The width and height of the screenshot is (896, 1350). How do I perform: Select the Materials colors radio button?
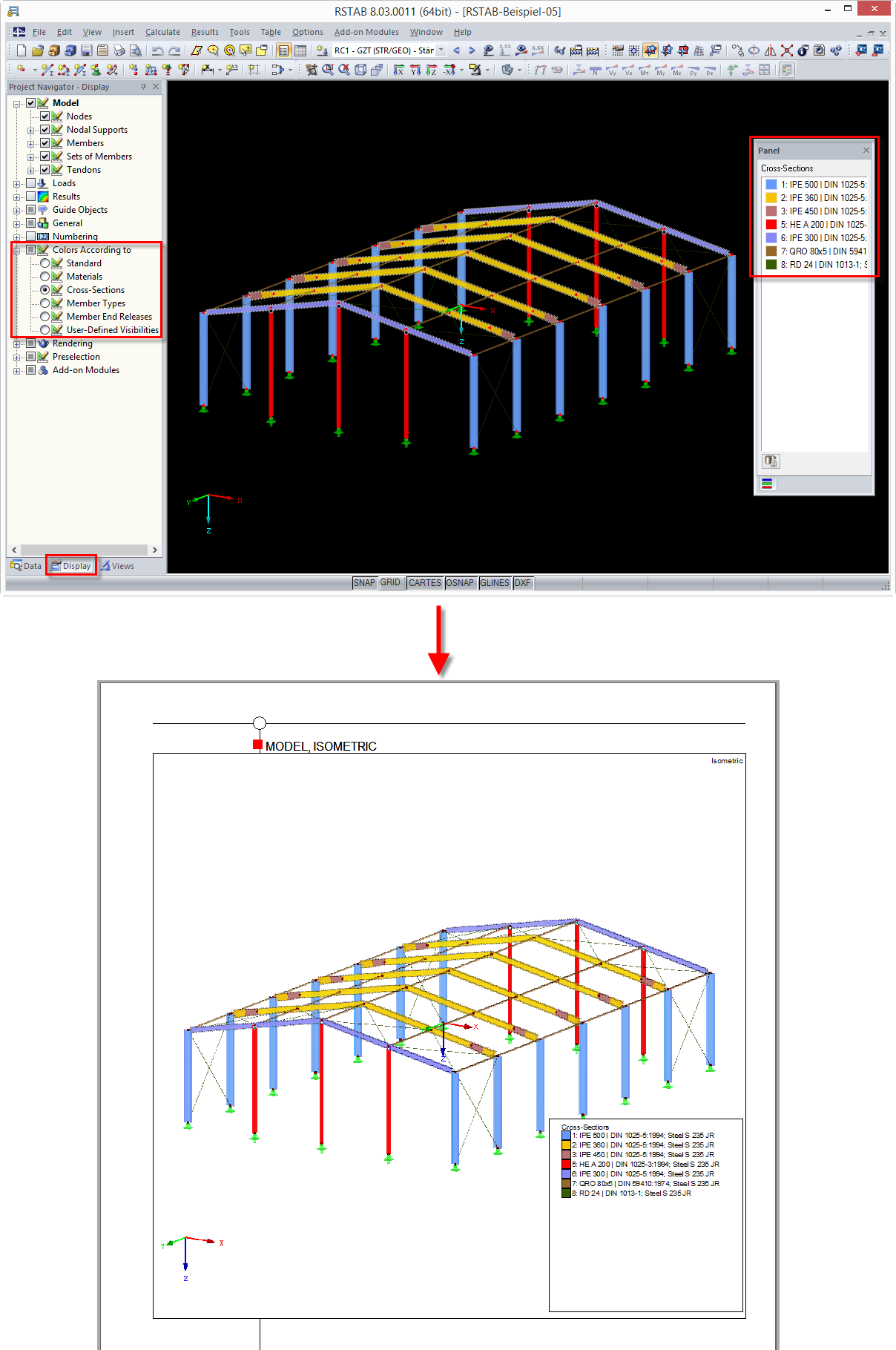[x=45, y=277]
